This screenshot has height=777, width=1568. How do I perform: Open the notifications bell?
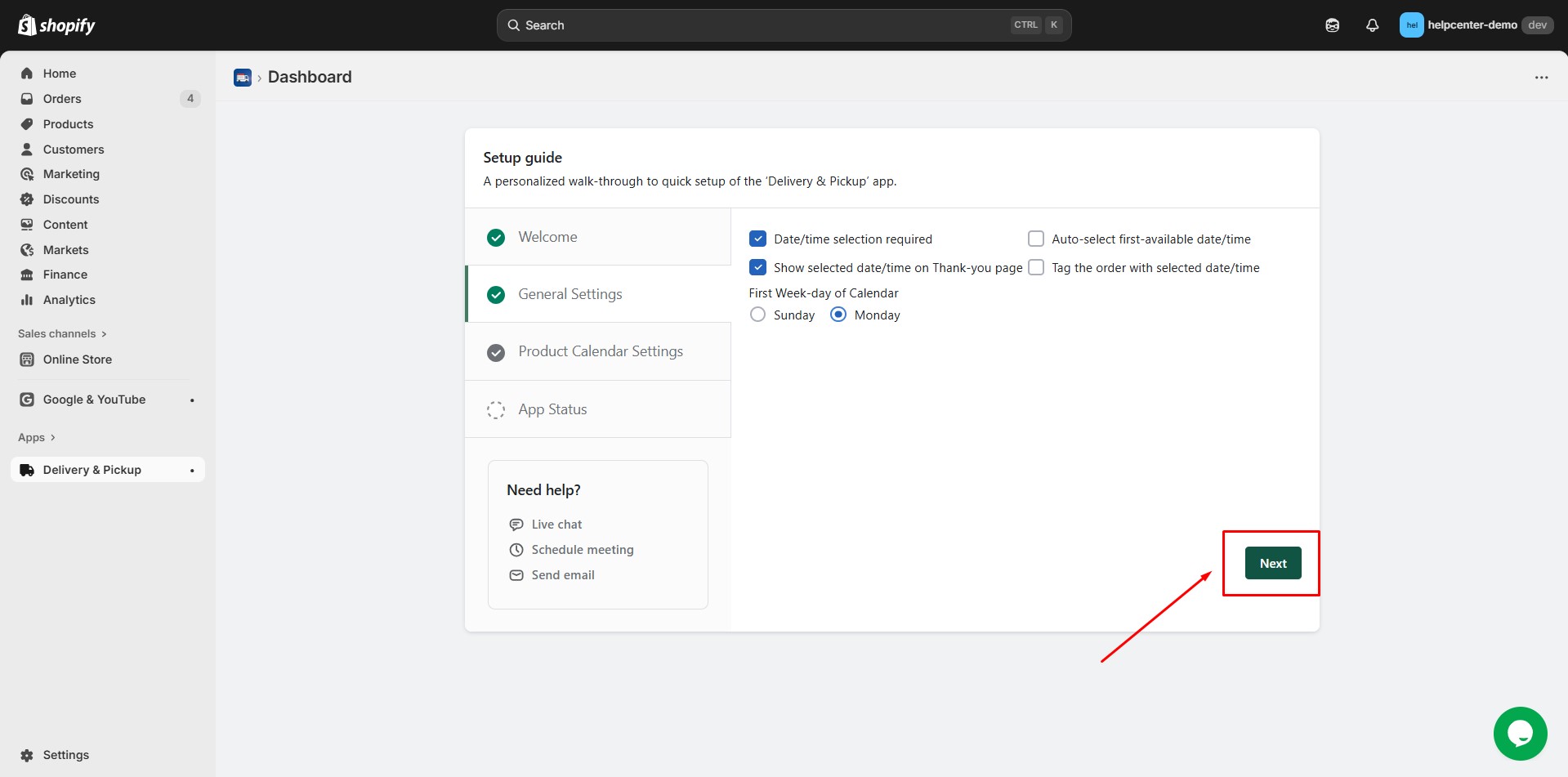1372,25
